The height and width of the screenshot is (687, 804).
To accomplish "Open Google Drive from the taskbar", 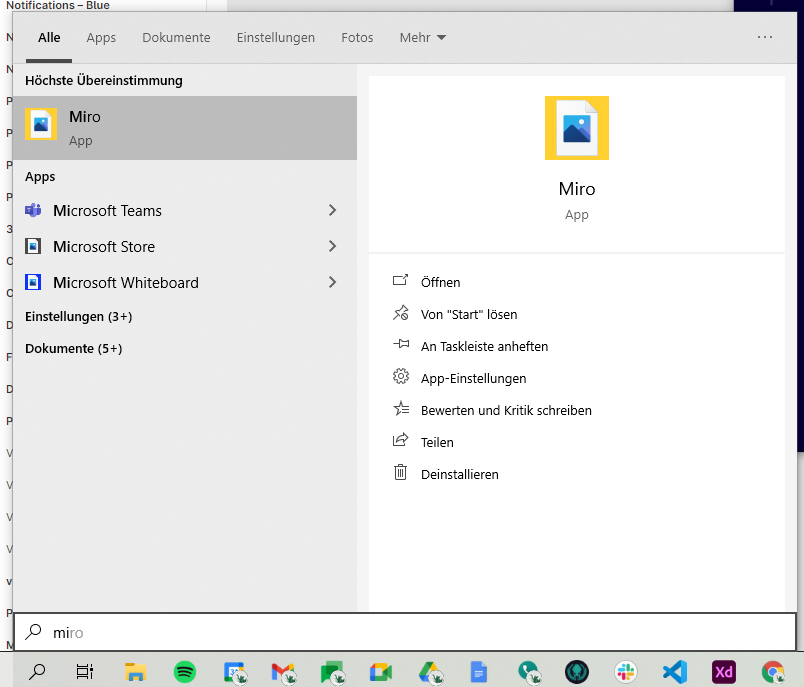I will 431,672.
